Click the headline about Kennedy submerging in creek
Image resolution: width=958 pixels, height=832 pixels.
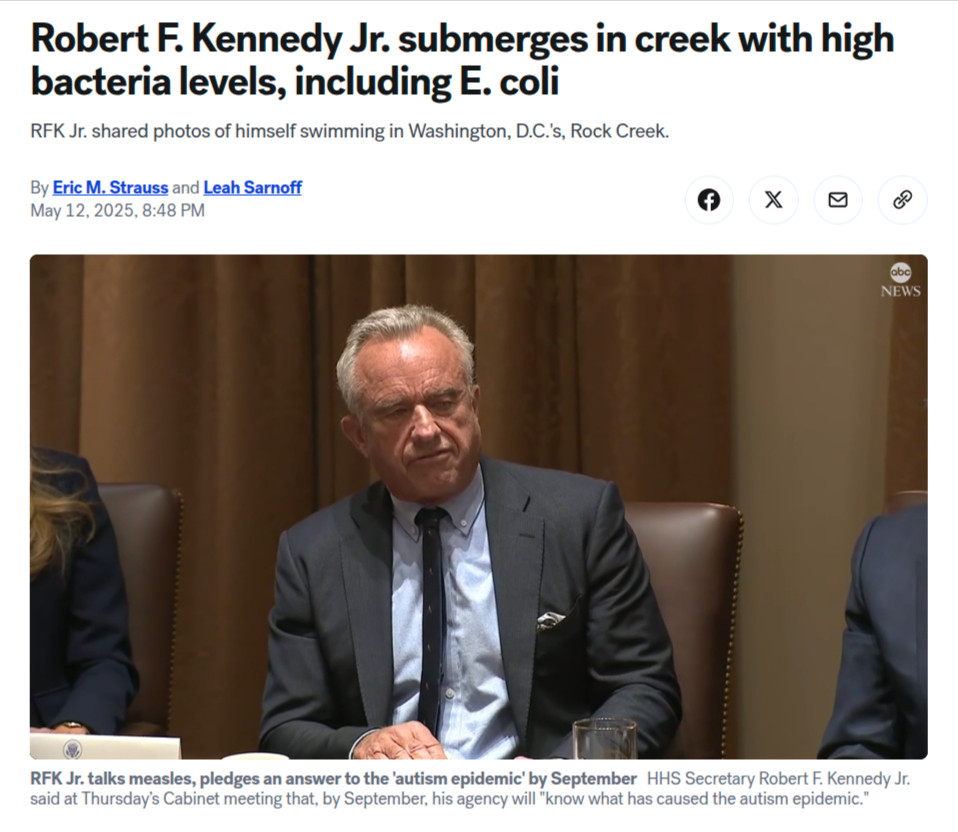coord(463,59)
